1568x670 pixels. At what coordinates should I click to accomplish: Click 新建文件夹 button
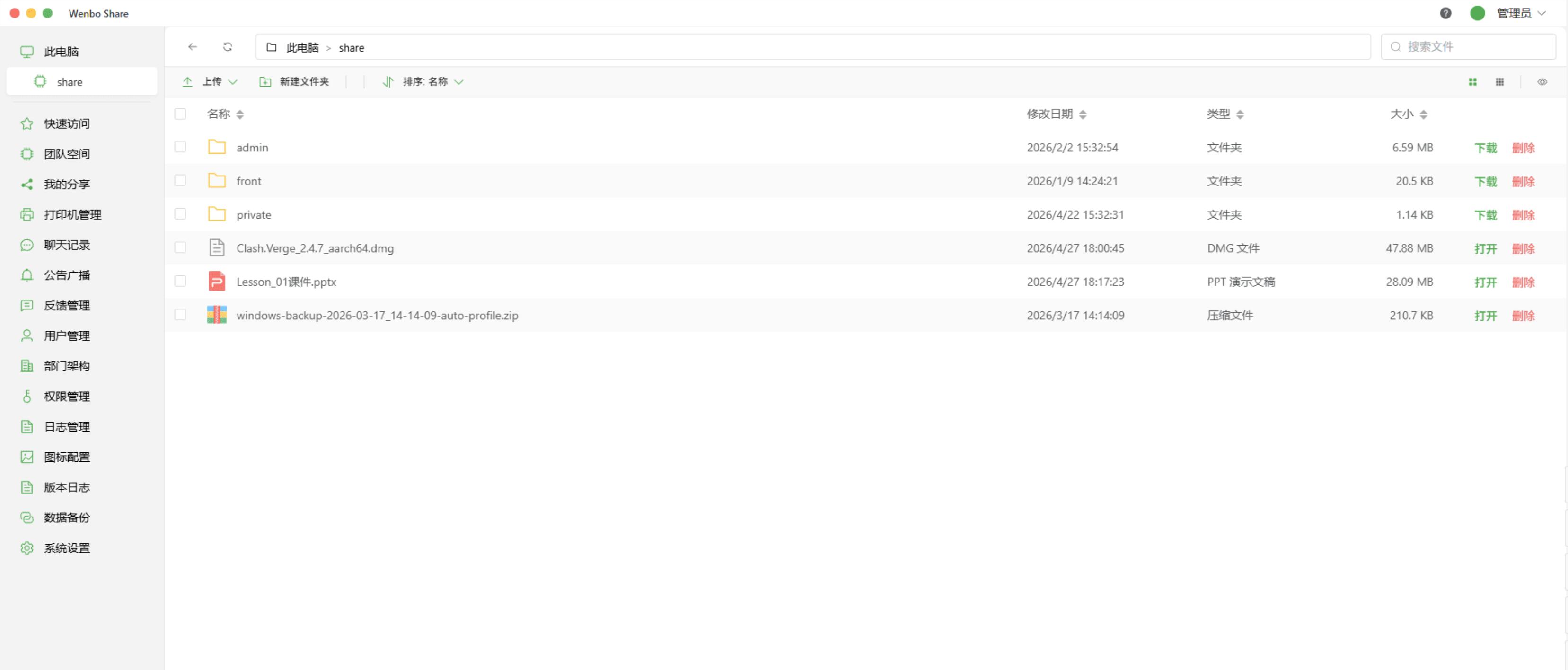pyautogui.click(x=295, y=81)
